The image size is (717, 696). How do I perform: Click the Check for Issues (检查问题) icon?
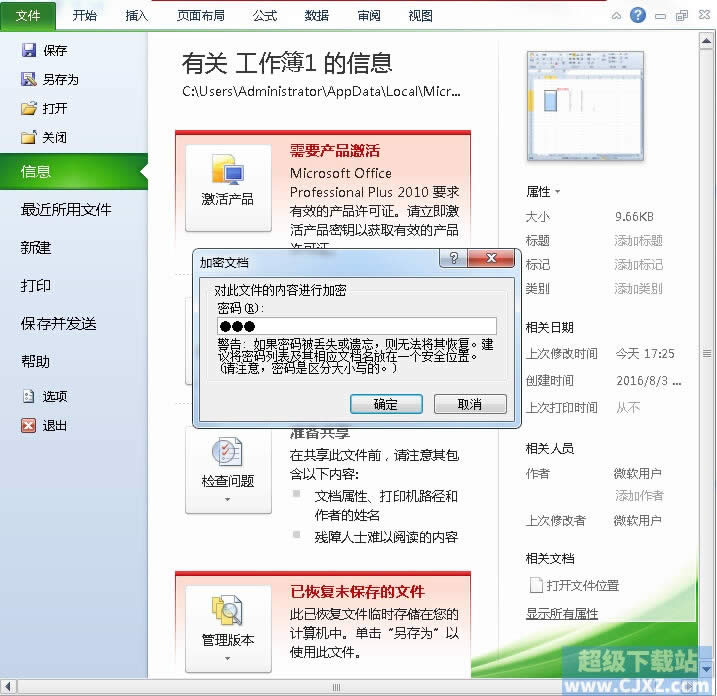pyautogui.click(x=227, y=452)
